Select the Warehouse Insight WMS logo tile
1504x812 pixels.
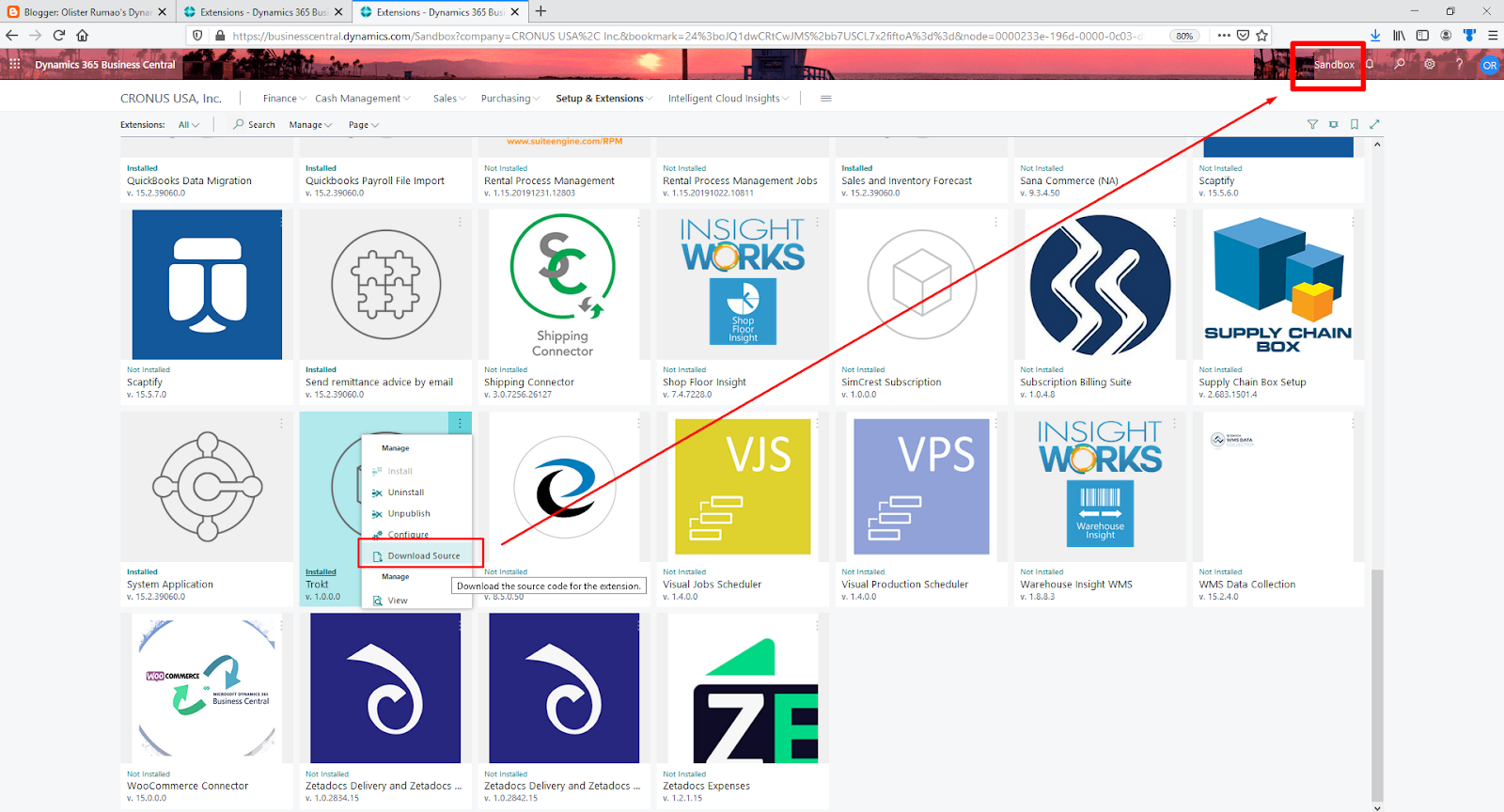(1100, 487)
